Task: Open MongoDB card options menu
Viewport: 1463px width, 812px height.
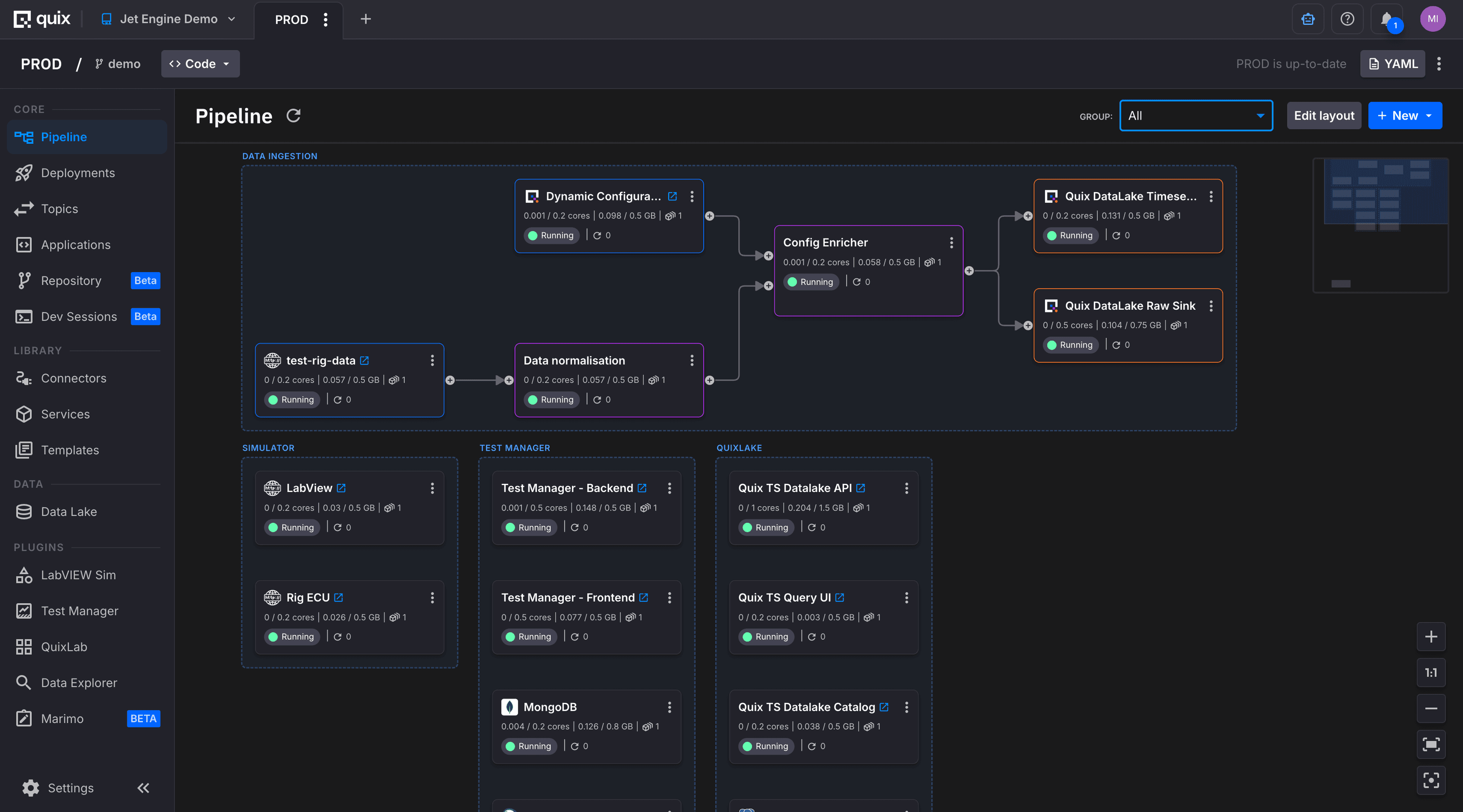Action: tap(670, 707)
